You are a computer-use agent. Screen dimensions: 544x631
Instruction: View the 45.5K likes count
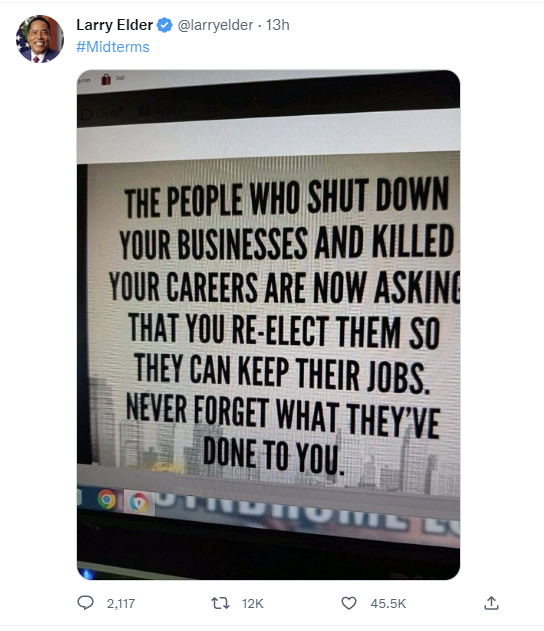tap(388, 603)
